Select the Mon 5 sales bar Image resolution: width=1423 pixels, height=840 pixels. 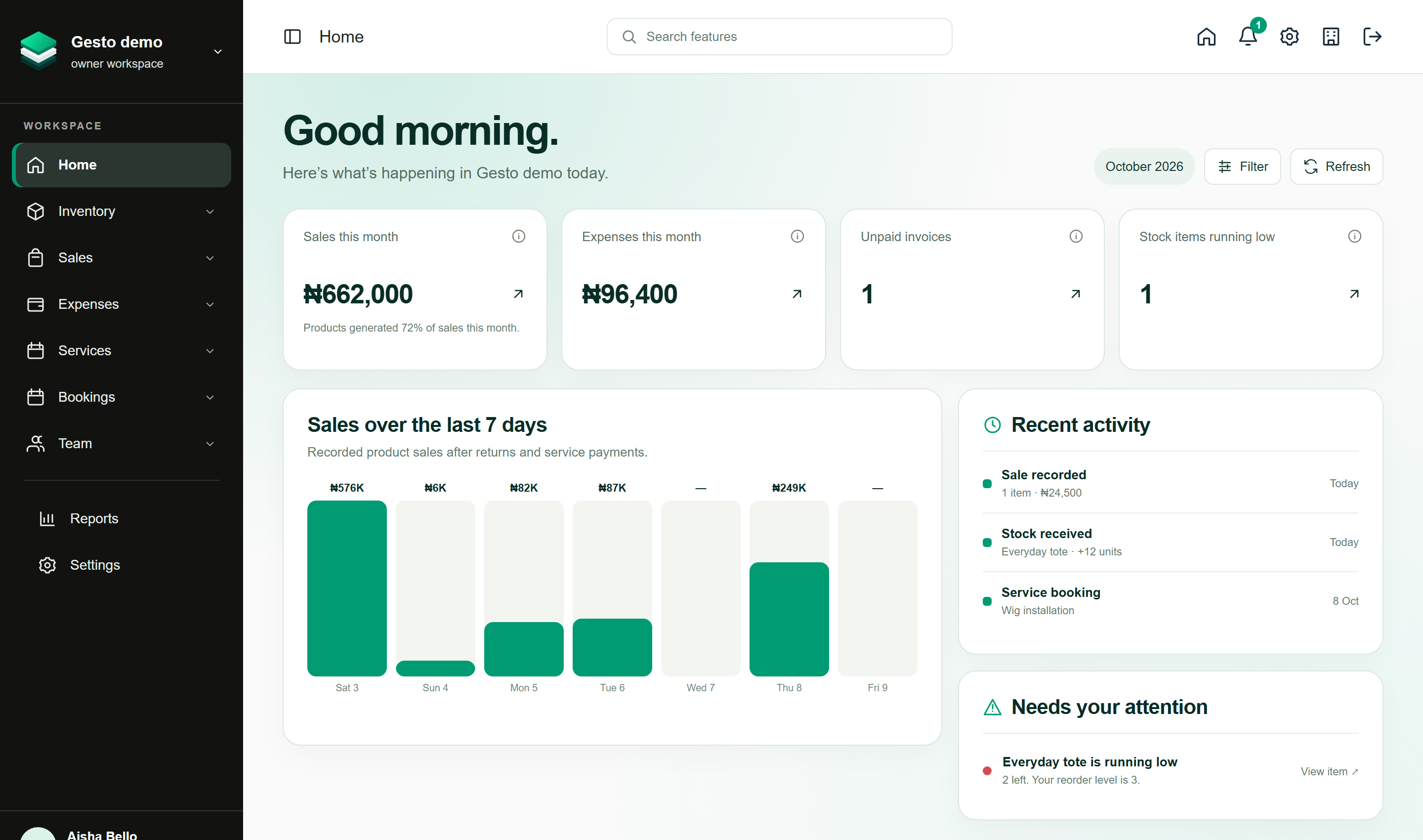(524, 649)
